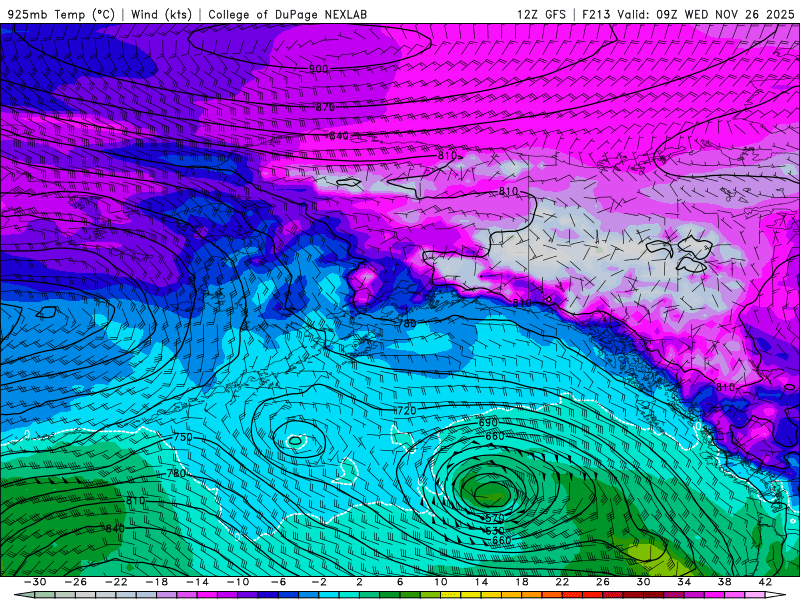Click the "925mb Temp (°C)" title text

(x=61, y=14)
